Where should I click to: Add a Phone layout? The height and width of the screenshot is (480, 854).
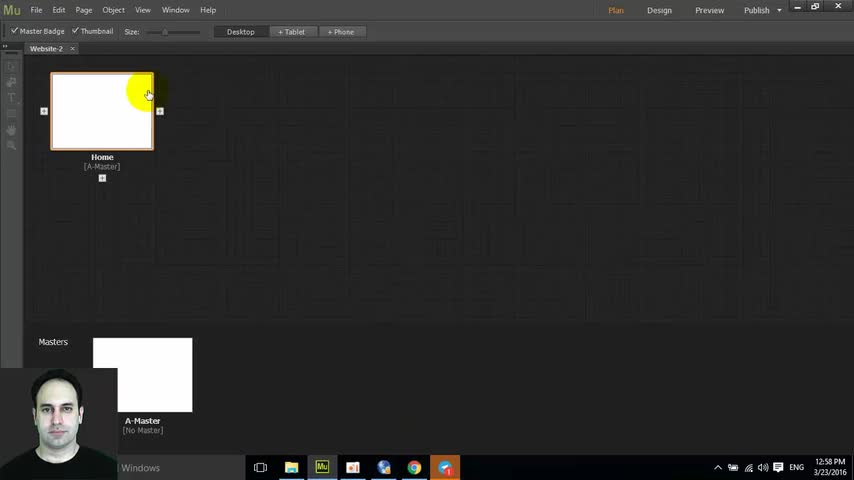(341, 32)
